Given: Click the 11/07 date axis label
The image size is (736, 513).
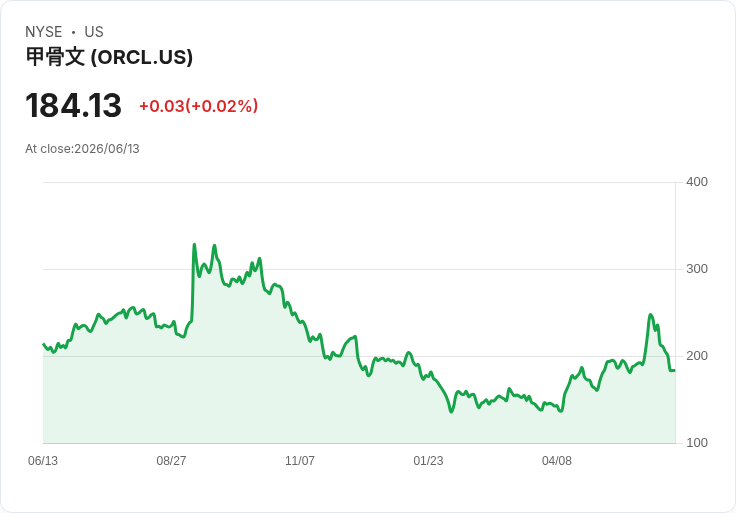Looking at the screenshot, I should [x=300, y=461].
